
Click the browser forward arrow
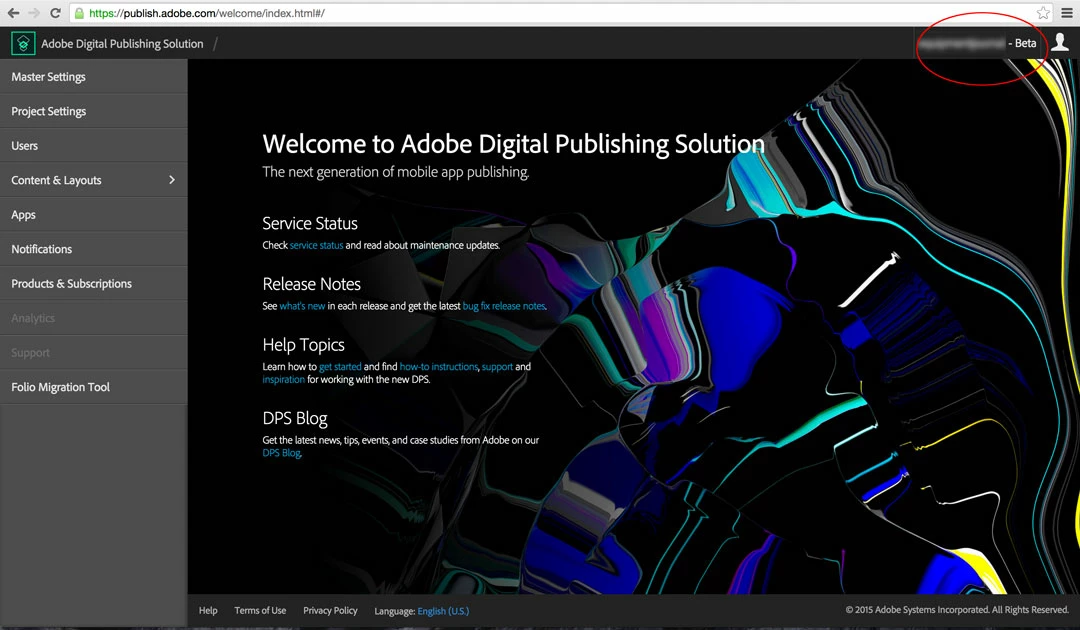coord(34,12)
